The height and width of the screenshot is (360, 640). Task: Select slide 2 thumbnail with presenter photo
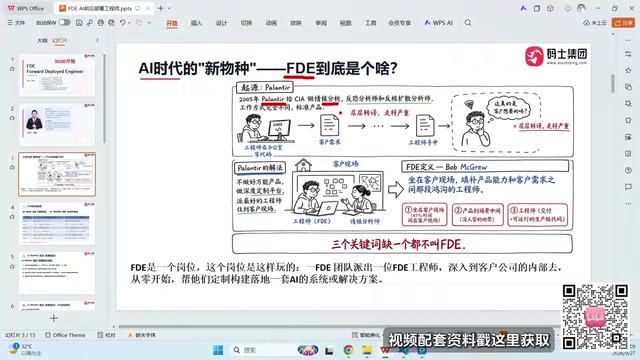coord(57,124)
